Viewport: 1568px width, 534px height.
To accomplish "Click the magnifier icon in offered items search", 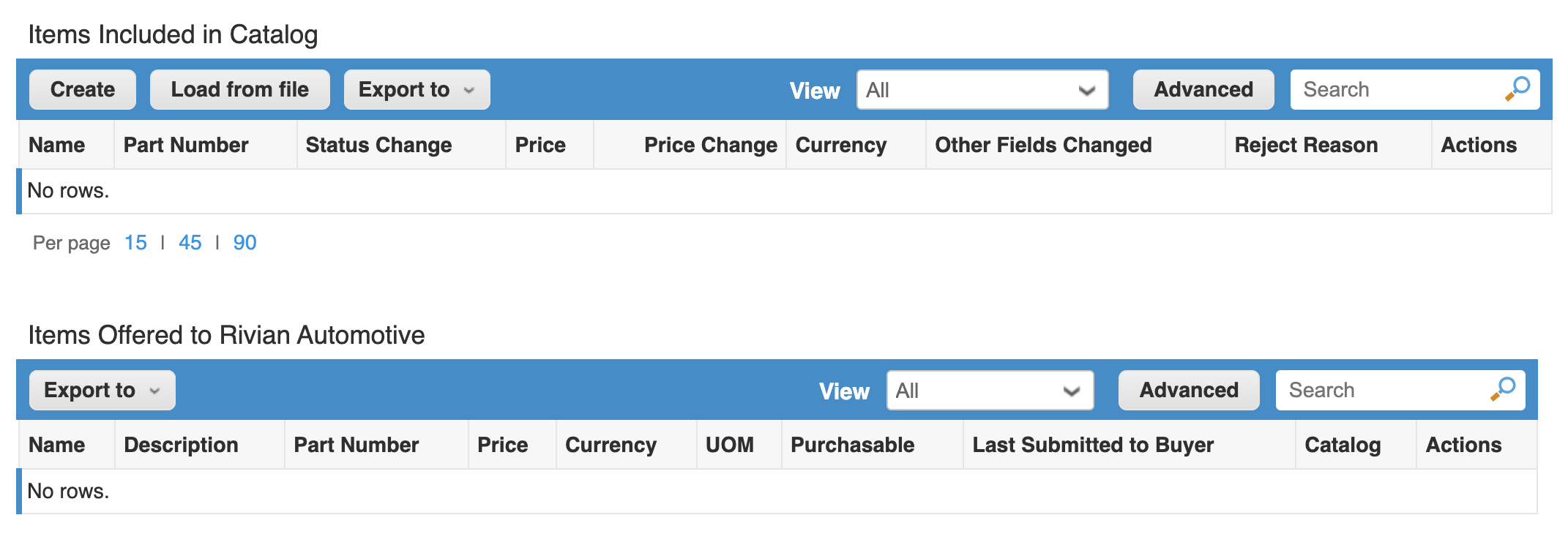I will [1503, 389].
